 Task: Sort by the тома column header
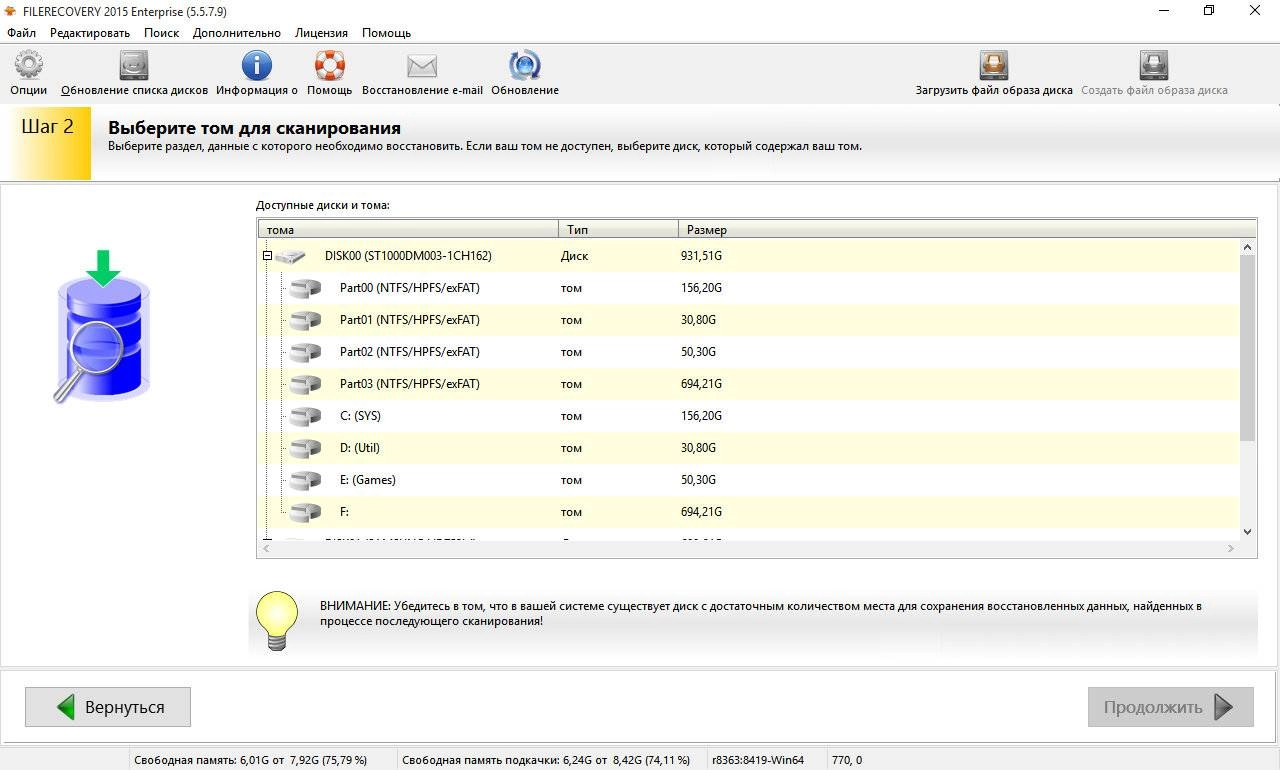tap(408, 230)
